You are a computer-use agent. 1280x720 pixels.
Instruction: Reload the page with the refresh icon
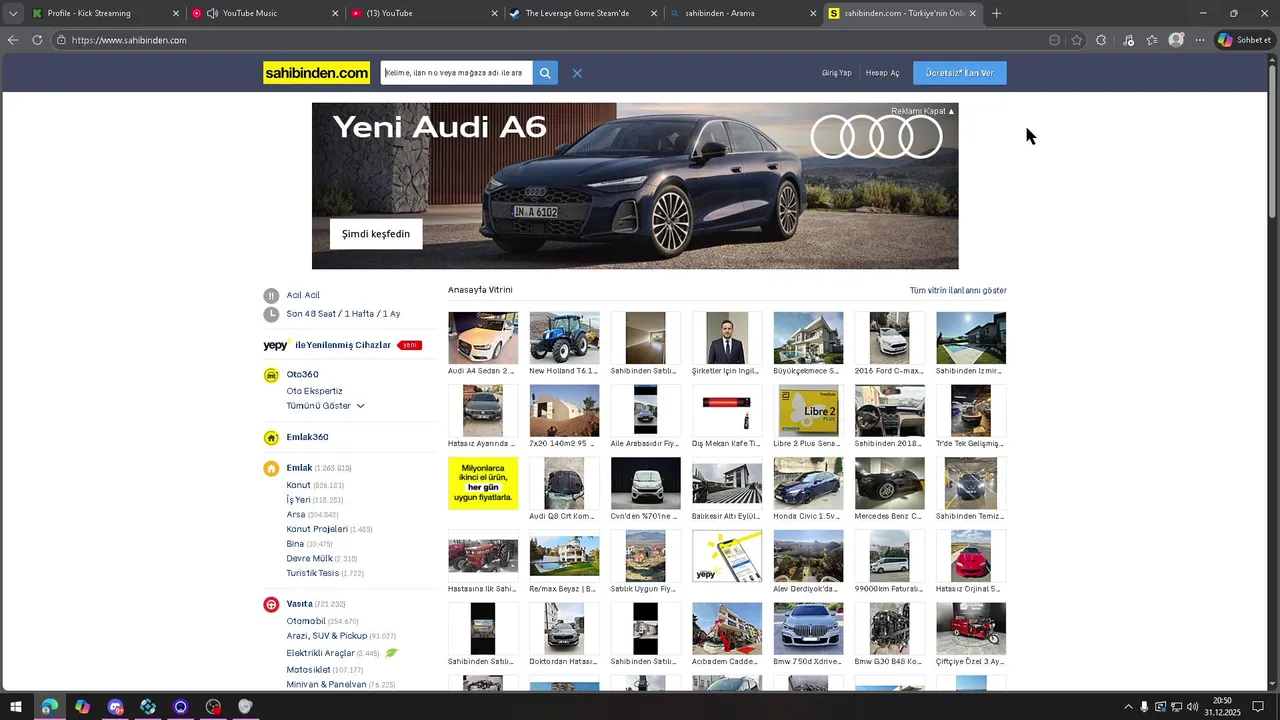[37, 40]
